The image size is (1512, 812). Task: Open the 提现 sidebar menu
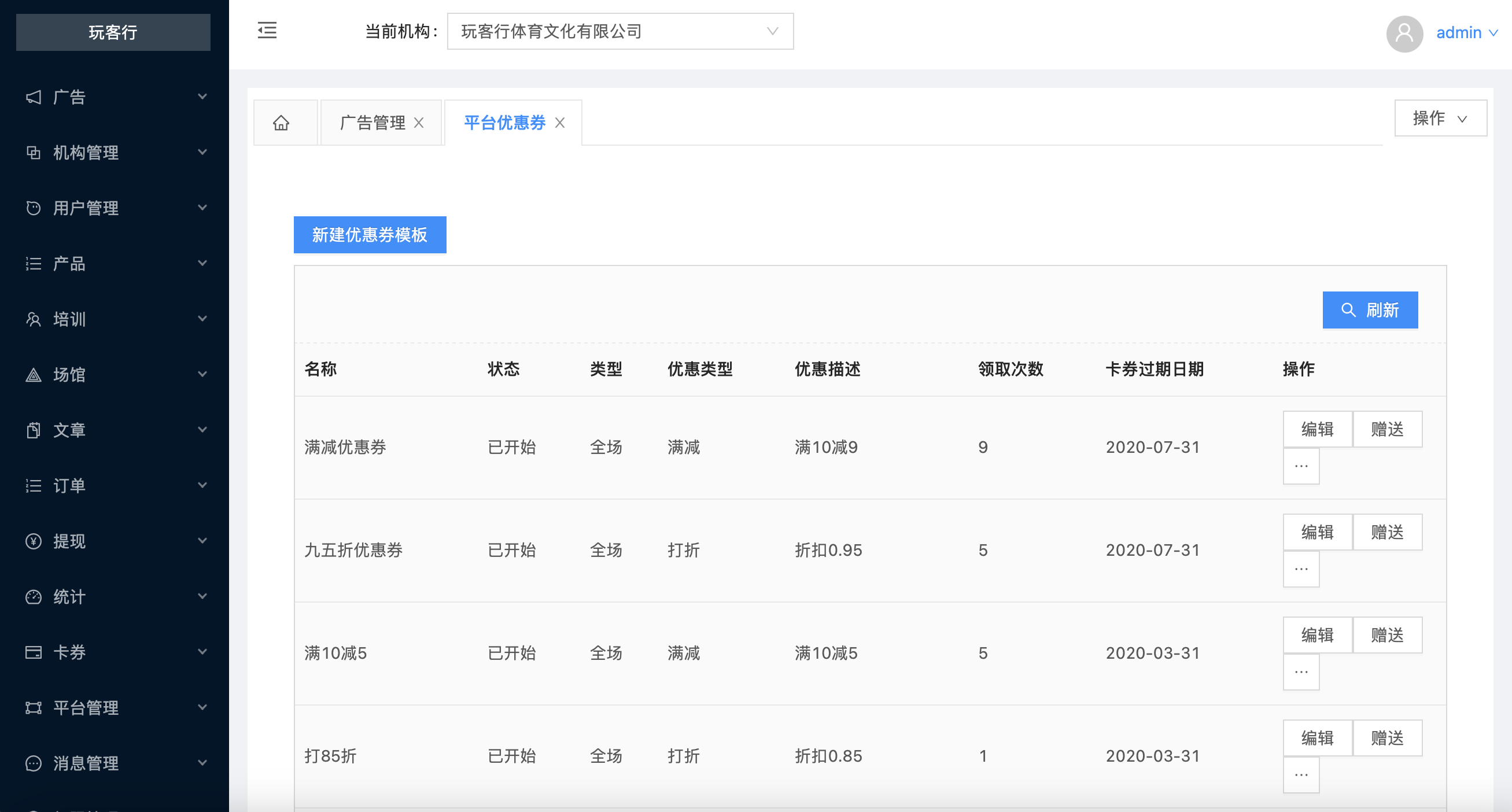[x=115, y=541]
